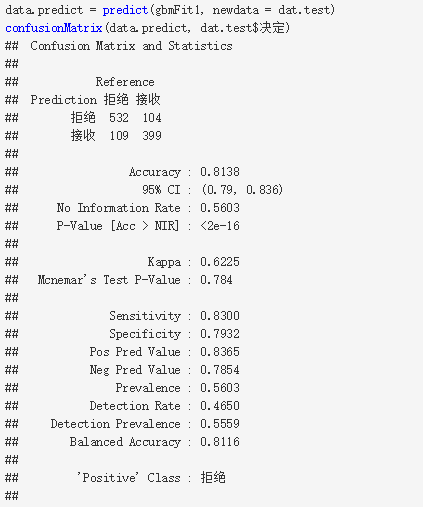Image resolution: width=423 pixels, height=507 pixels.
Task: Click the Reference column header
Action: [x=125, y=82]
